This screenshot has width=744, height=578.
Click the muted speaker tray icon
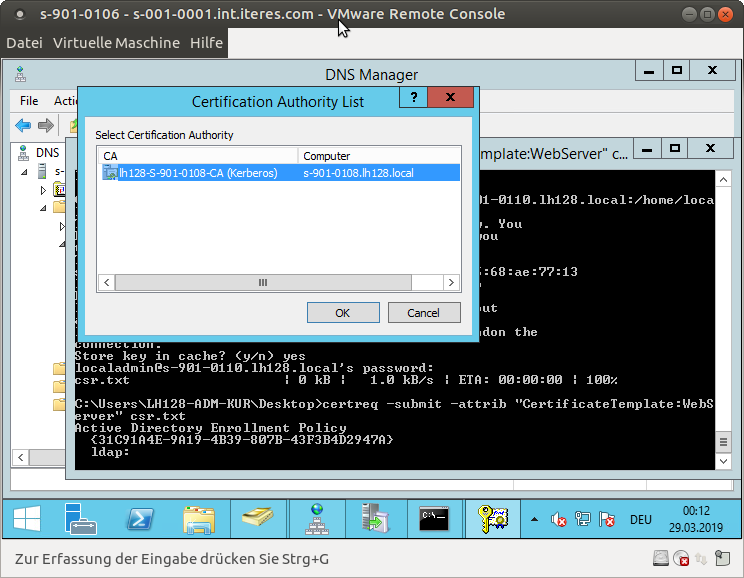tap(558, 520)
